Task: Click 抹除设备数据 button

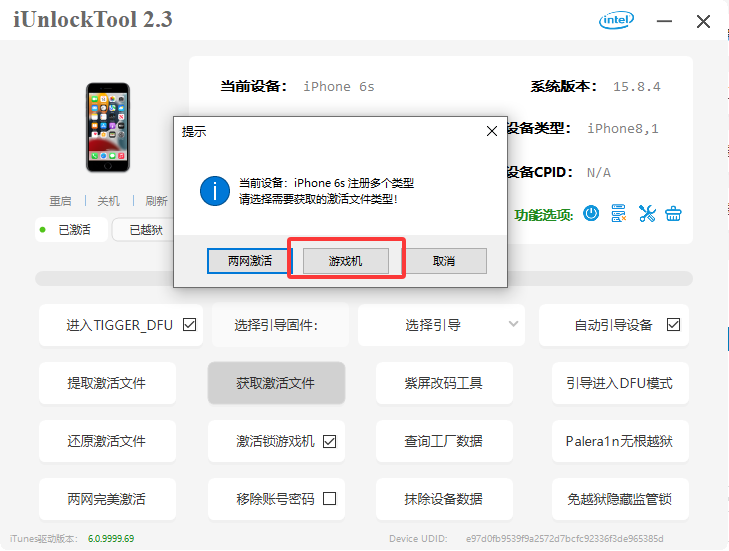Action: (444, 499)
